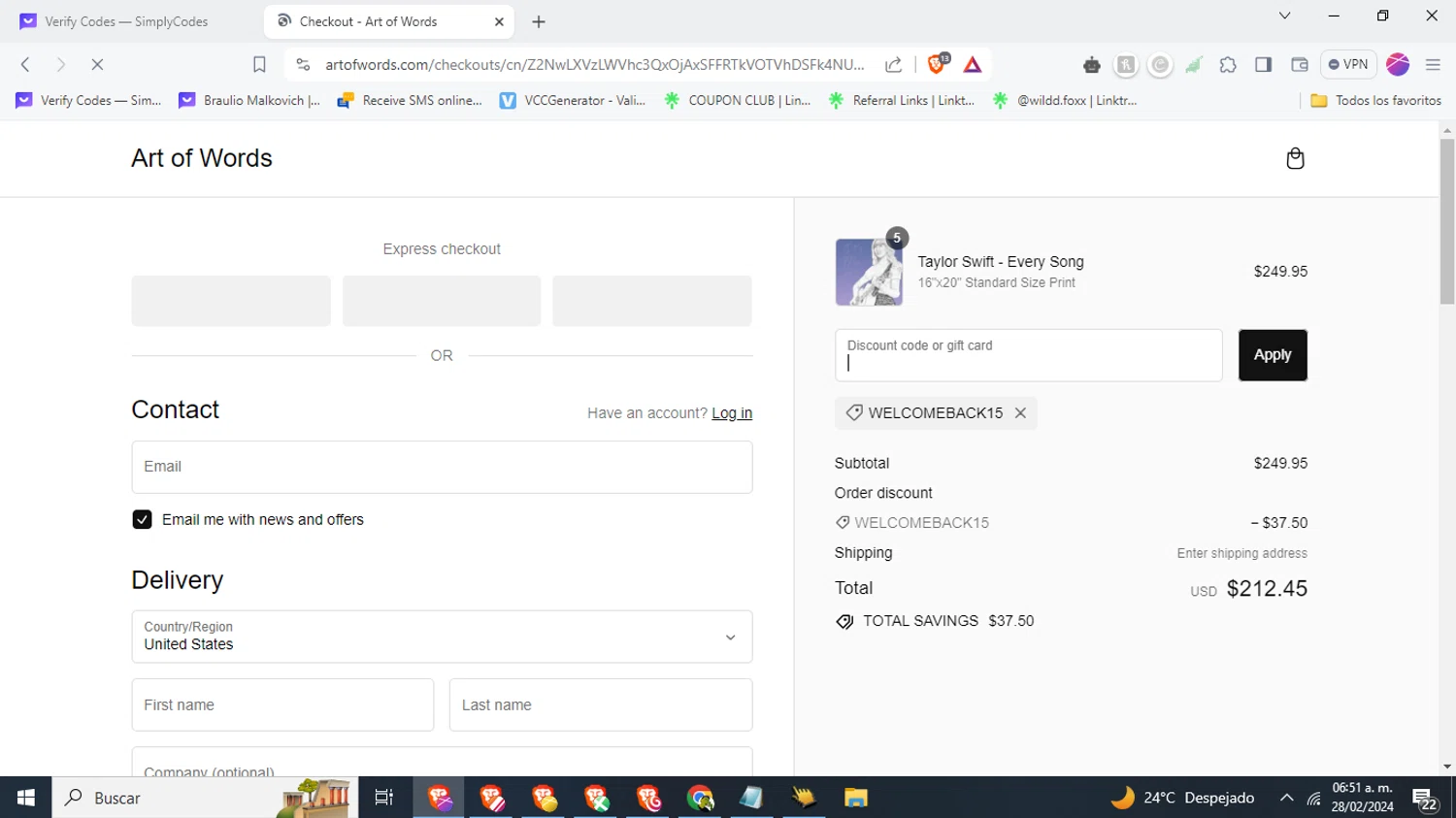Show hidden system tray icons
1456x818 pixels.
[x=1286, y=798]
